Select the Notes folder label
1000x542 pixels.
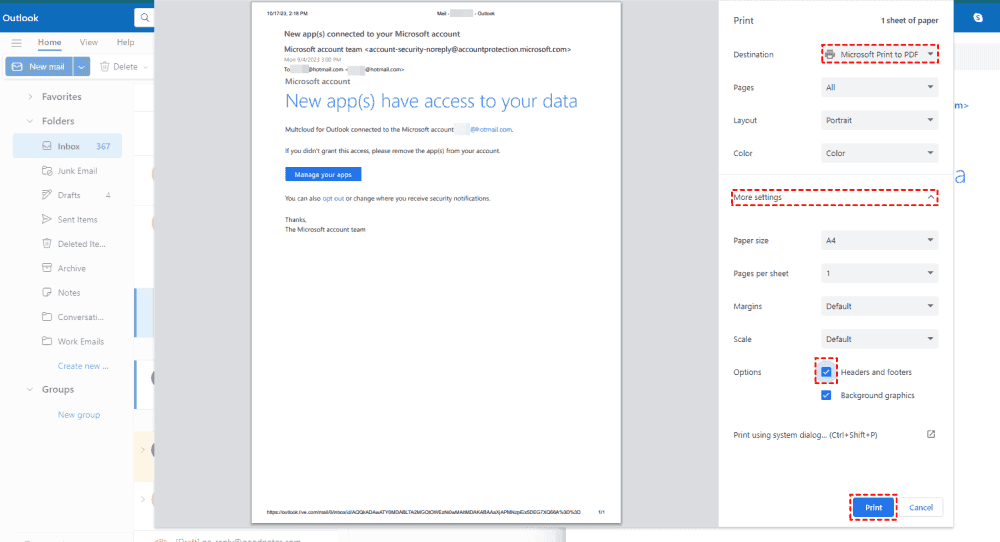(69, 293)
